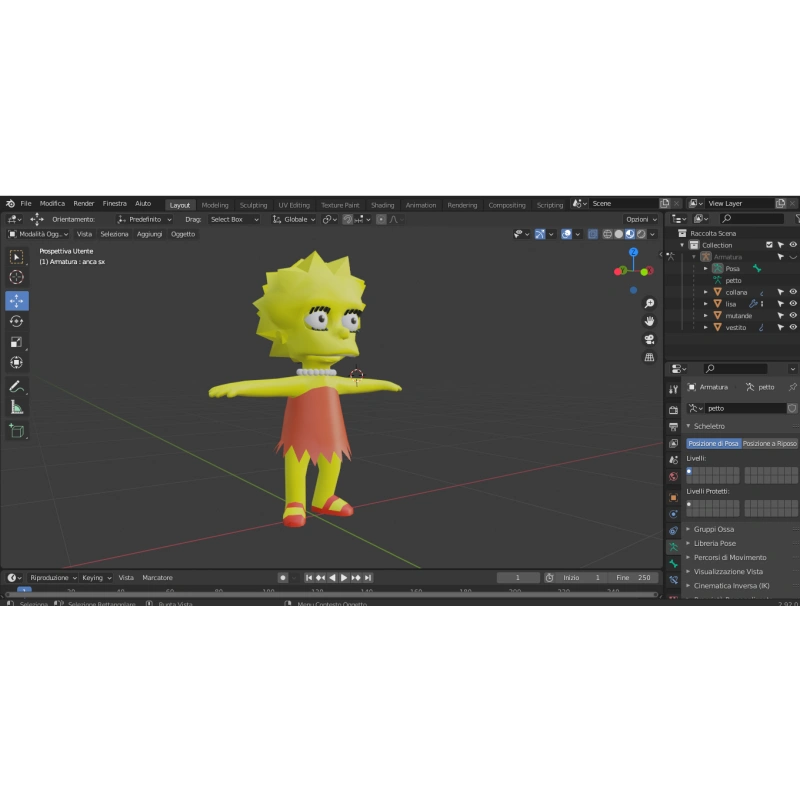Open the Scene properties tab
Image resolution: width=800 pixels, height=800 pixels.
click(673, 460)
